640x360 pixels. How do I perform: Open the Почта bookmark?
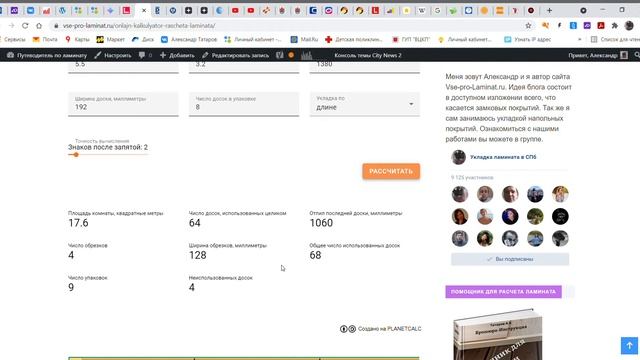click(45, 40)
